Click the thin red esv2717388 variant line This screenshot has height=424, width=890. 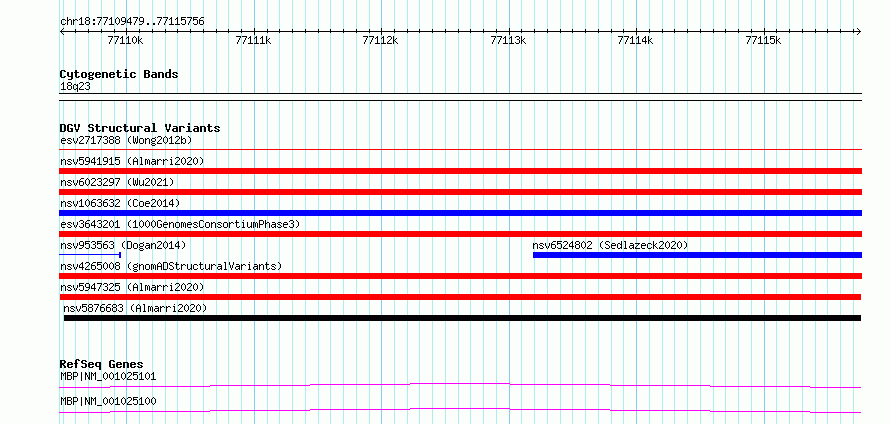460,150
